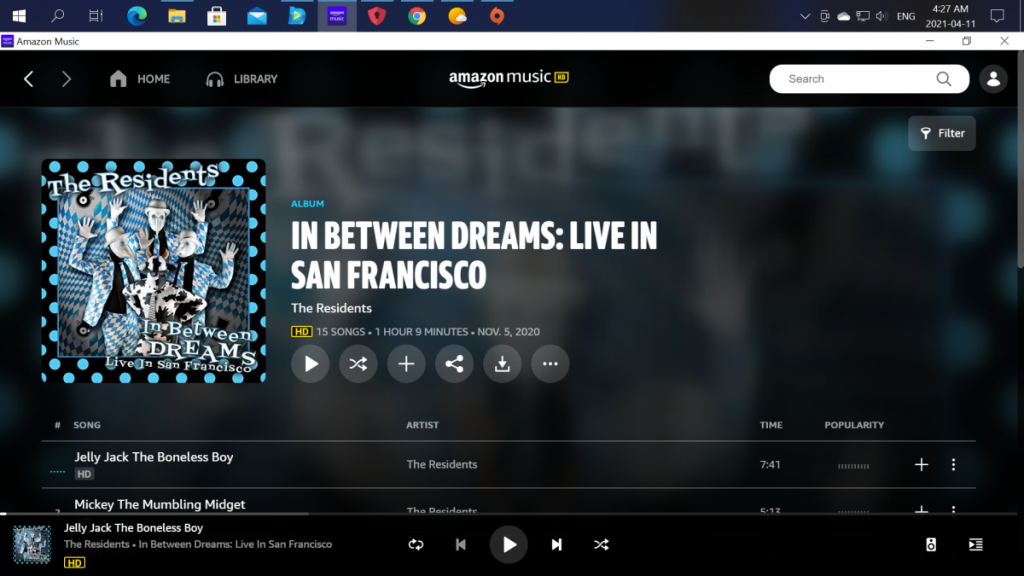
Task: Download the album
Action: [502, 364]
